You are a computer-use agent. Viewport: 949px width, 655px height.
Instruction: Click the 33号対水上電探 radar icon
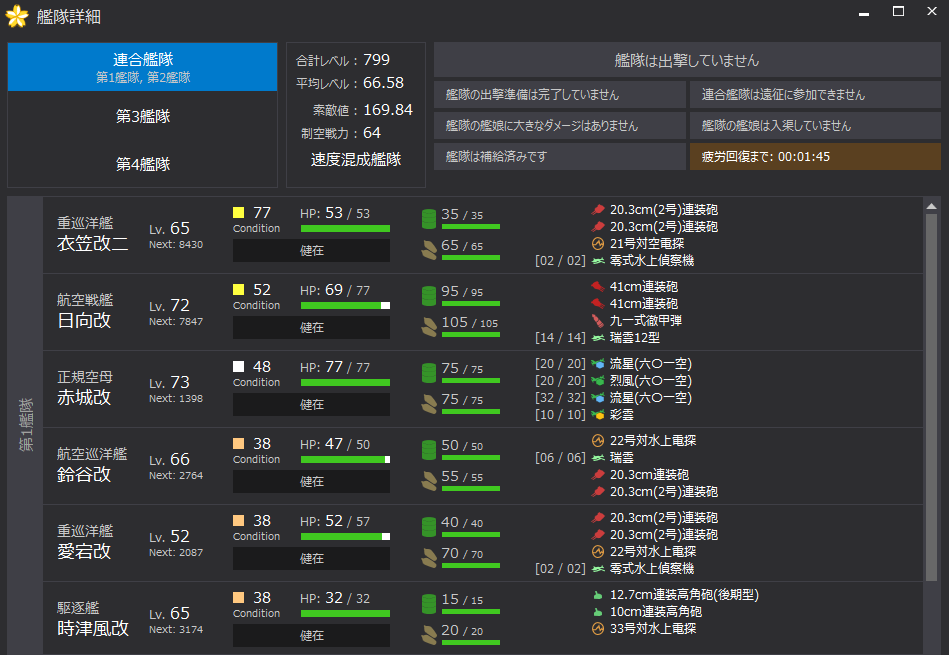(598, 629)
